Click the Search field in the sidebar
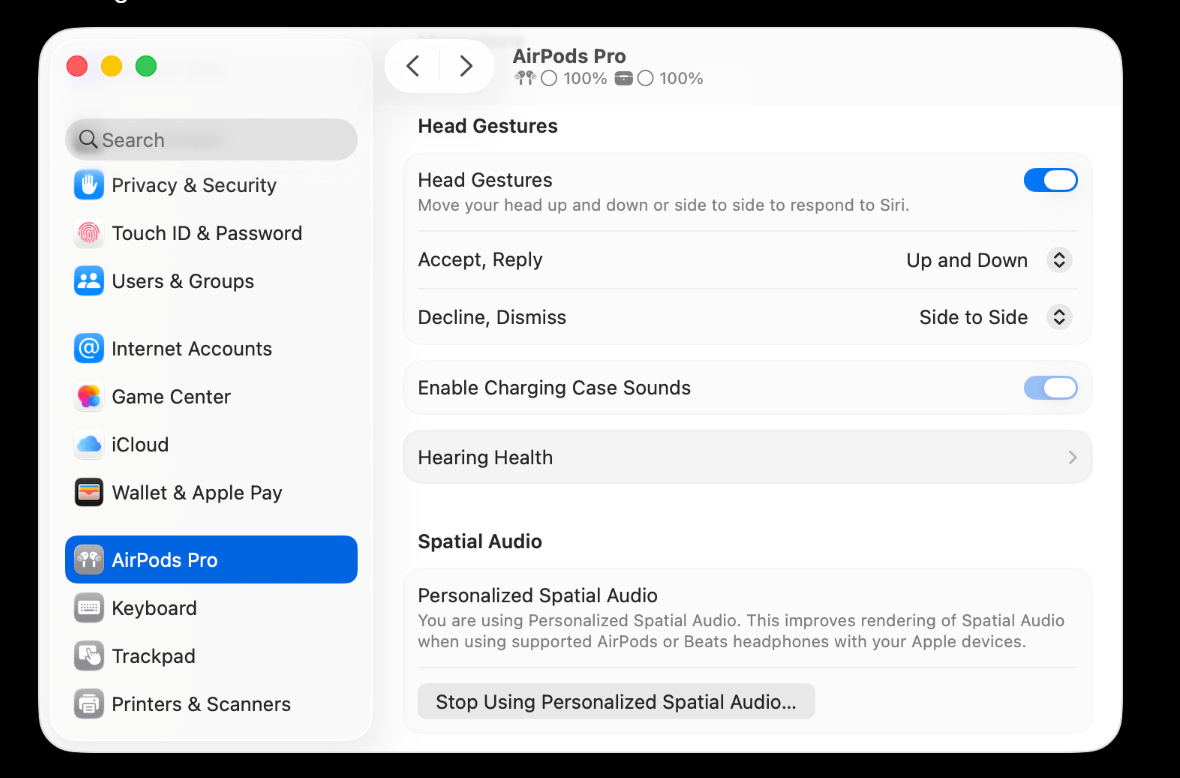The height and width of the screenshot is (778, 1180). pos(211,140)
